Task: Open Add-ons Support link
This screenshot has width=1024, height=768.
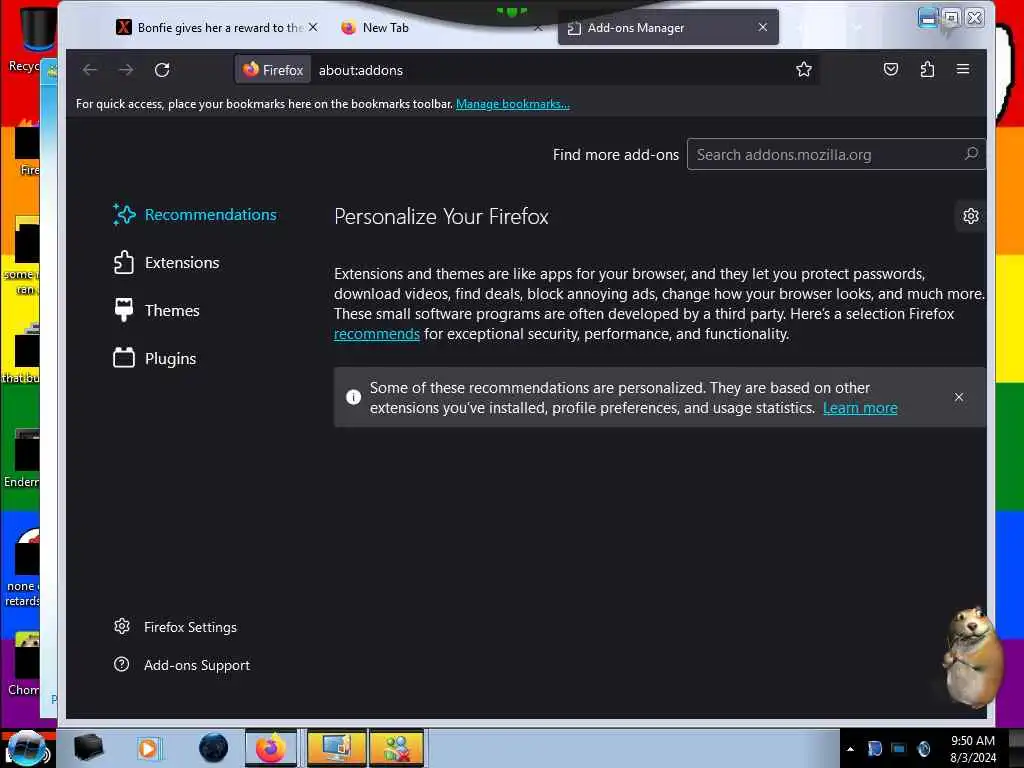Action: 182,665
